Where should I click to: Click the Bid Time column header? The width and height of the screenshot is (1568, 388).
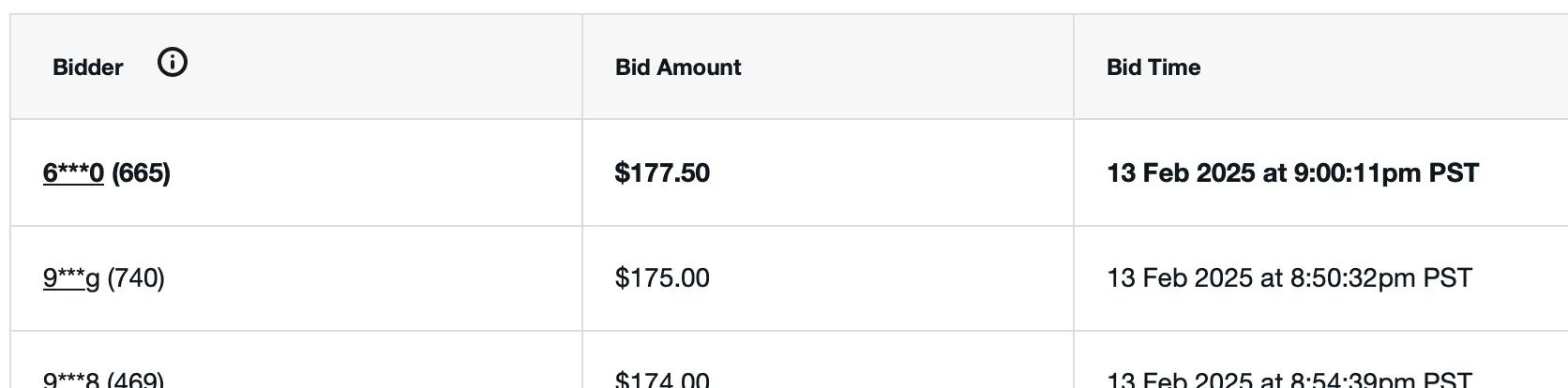[x=1153, y=67]
